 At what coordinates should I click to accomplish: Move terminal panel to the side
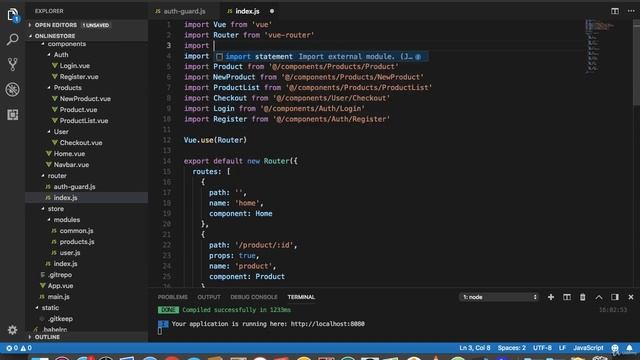coord(615,297)
